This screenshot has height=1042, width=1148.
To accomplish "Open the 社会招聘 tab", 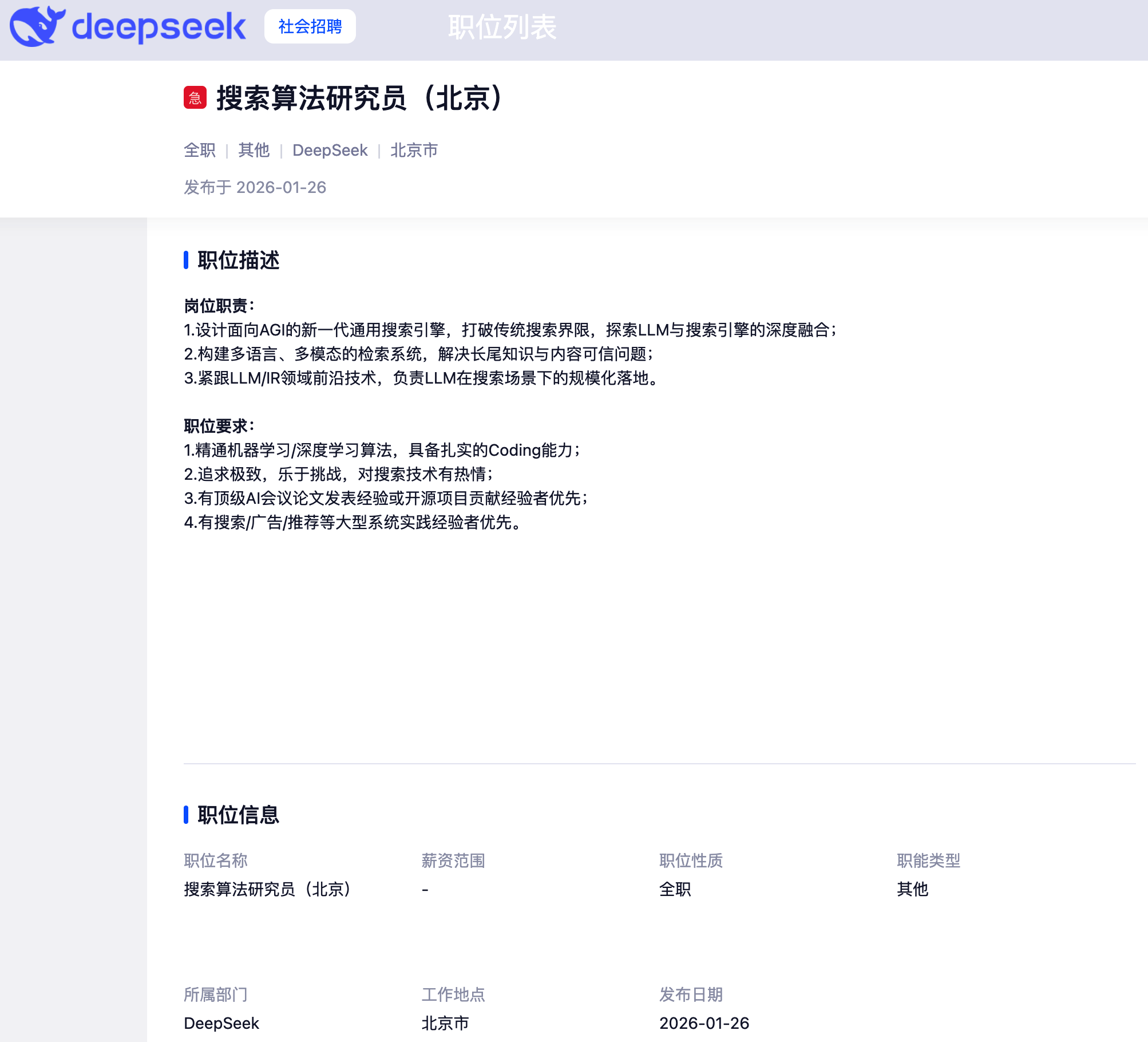I will pos(310,26).
